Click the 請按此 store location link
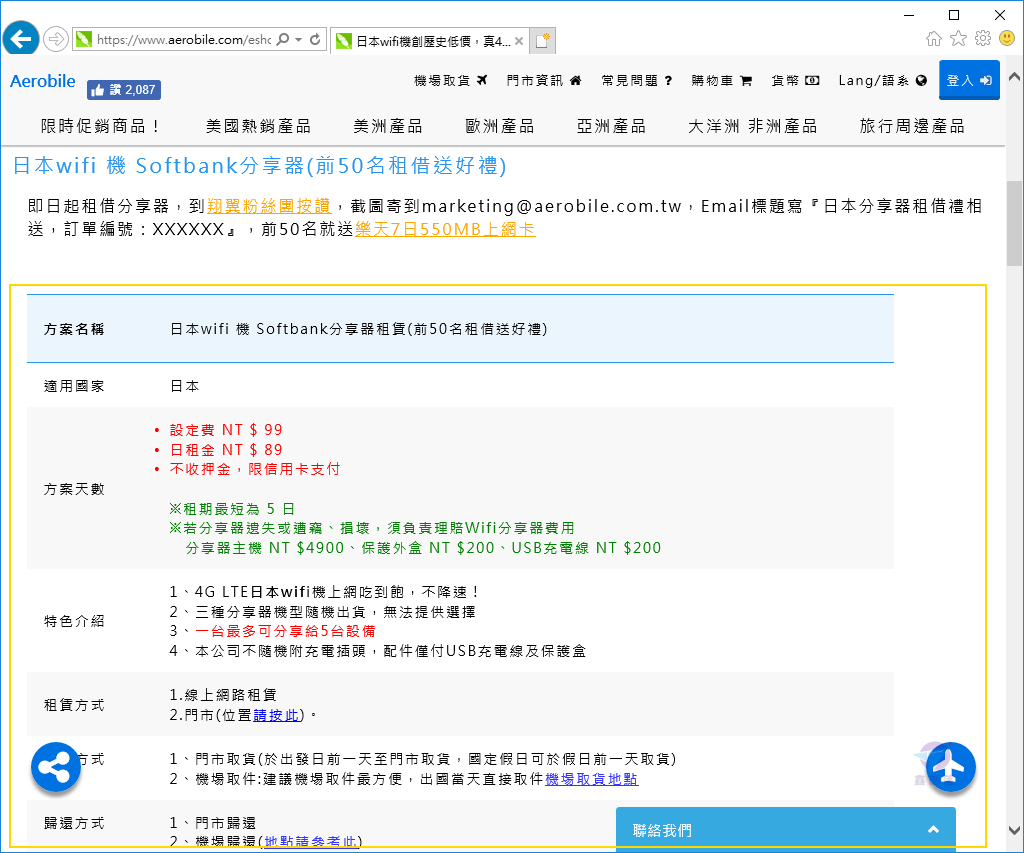Viewport: 1024px width, 853px height. tap(276, 715)
